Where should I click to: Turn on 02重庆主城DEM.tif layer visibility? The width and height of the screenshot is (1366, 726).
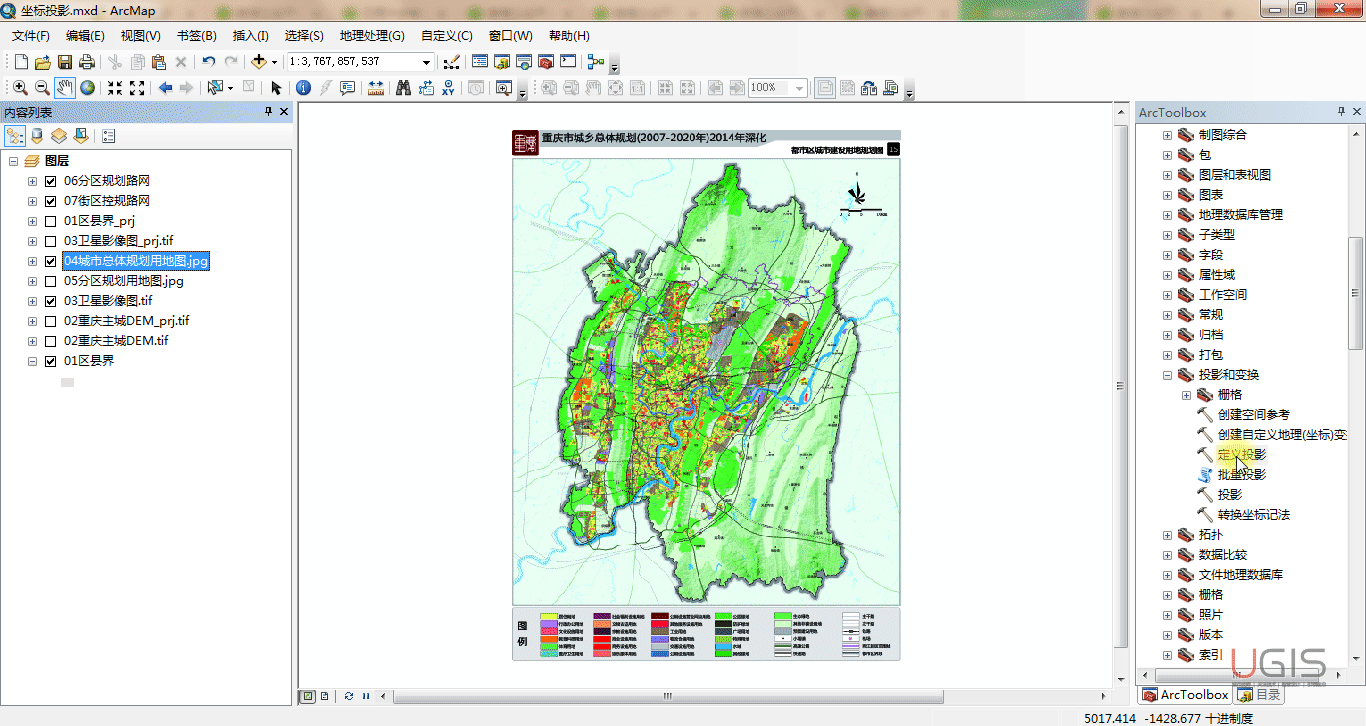point(51,341)
